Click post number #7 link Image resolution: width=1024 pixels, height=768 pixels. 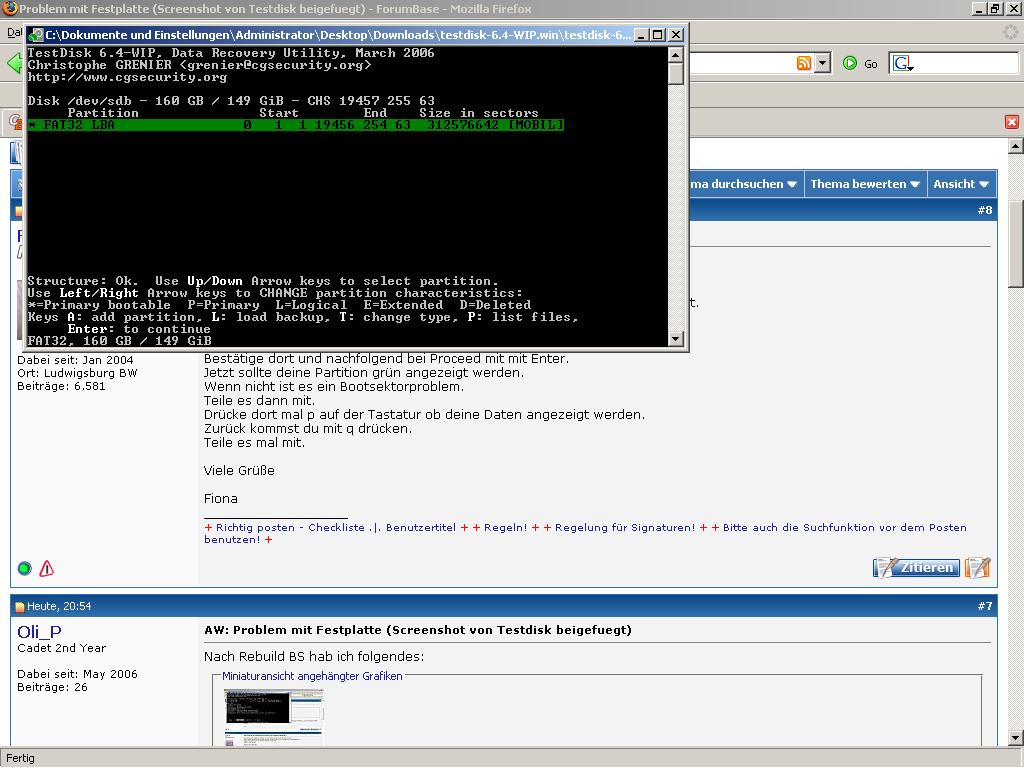(x=985, y=606)
